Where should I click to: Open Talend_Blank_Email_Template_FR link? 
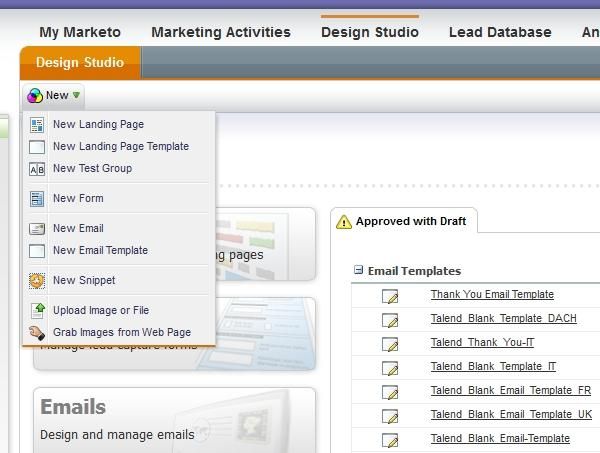pos(511,390)
